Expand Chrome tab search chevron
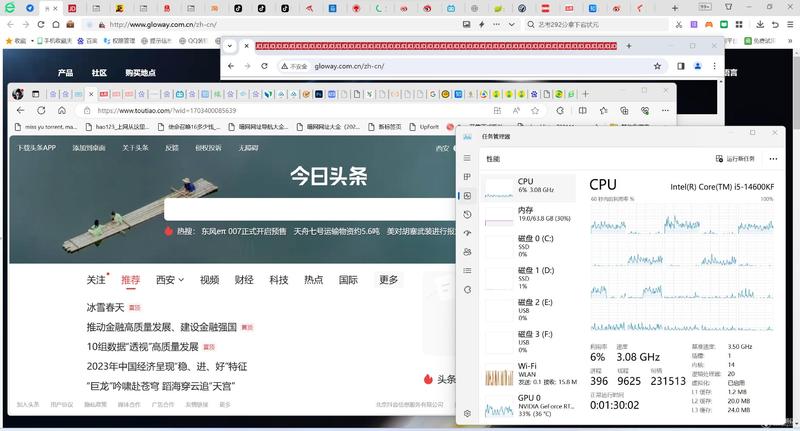The width and height of the screenshot is (800, 431). [230, 46]
